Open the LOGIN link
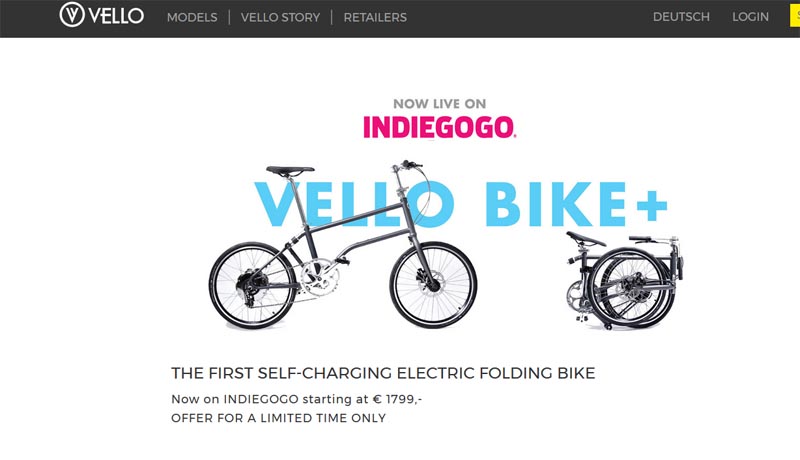The height and width of the screenshot is (460, 800). click(x=750, y=17)
